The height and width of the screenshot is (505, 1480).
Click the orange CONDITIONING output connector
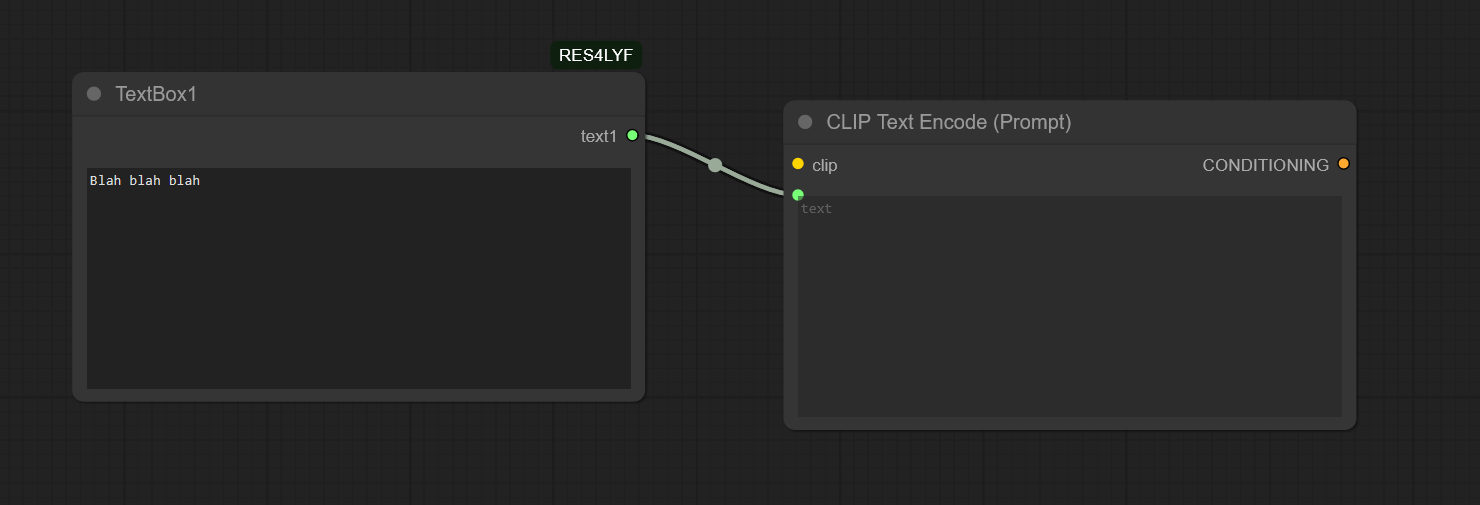pos(1343,164)
